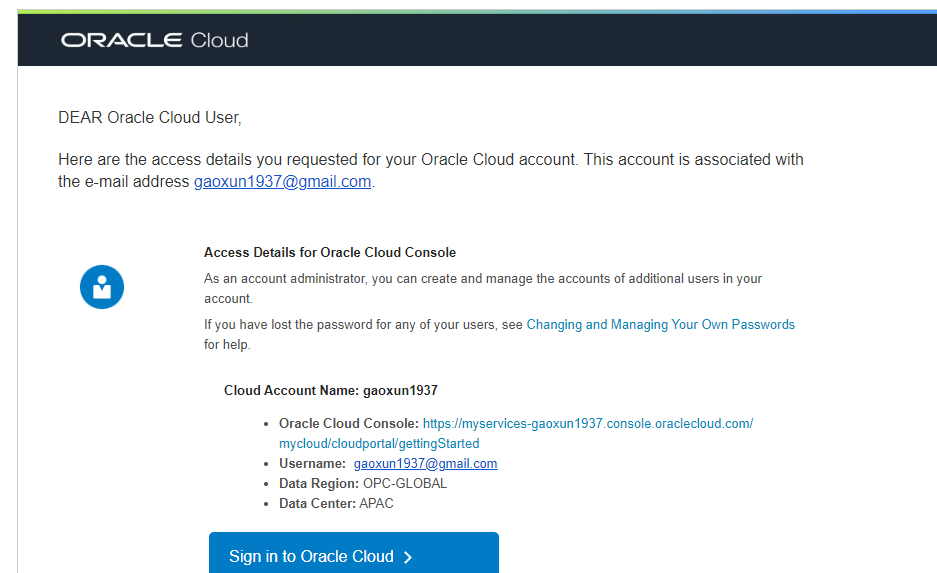Click the 'Data Region: OPC-GLOBAL' entry

pyautogui.click(x=363, y=483)
